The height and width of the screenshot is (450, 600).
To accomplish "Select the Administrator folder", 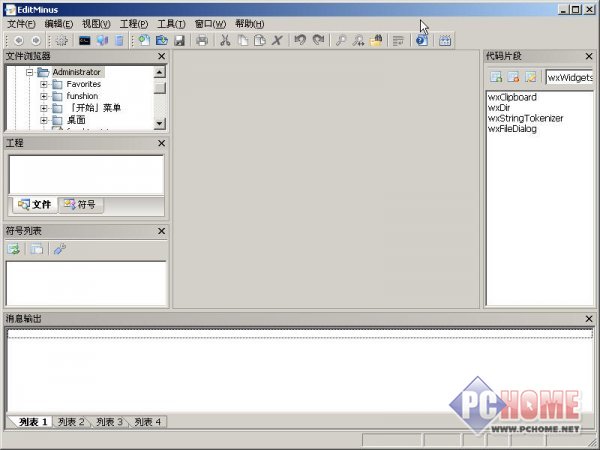I will [x=77, y=72].
